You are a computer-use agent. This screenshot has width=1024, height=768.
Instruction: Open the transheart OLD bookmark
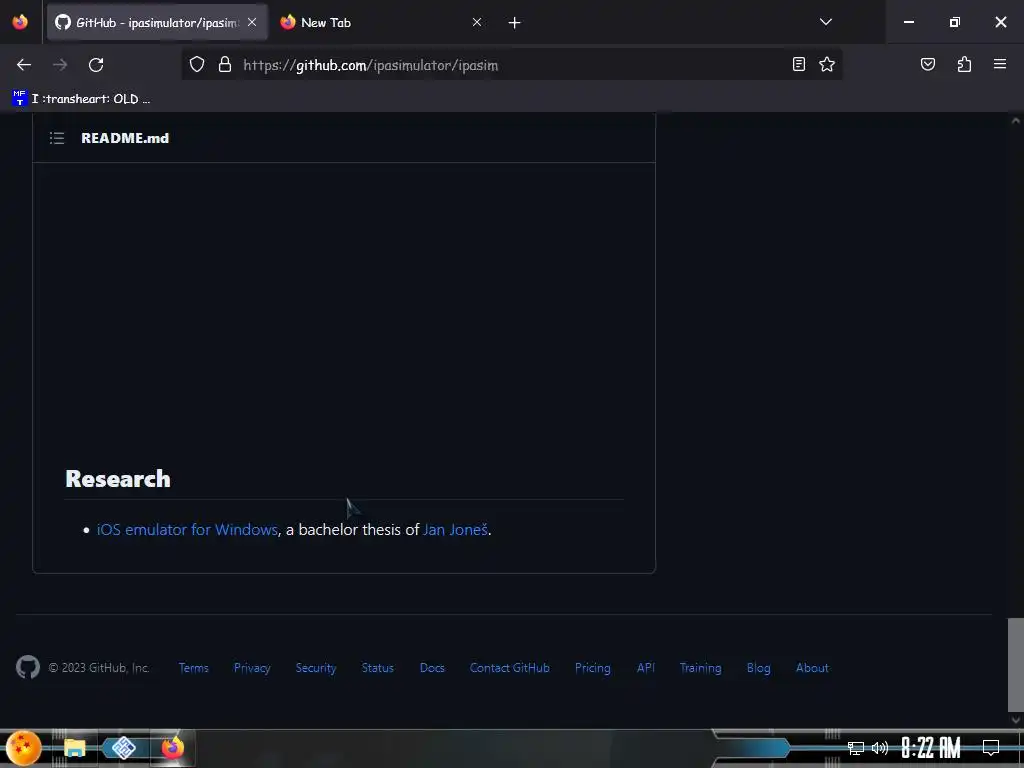point(82,99)
